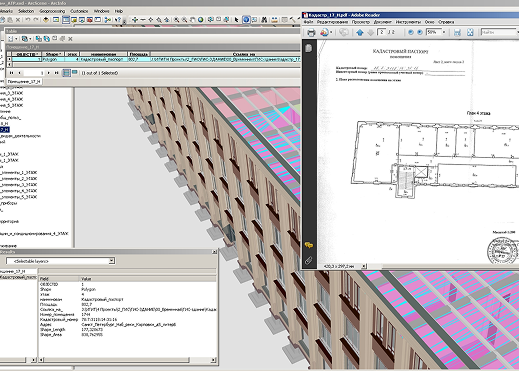Viewport: 519px width, 371px height.
Task: Close the Identify panel with its X button
Action: point(214,252)
